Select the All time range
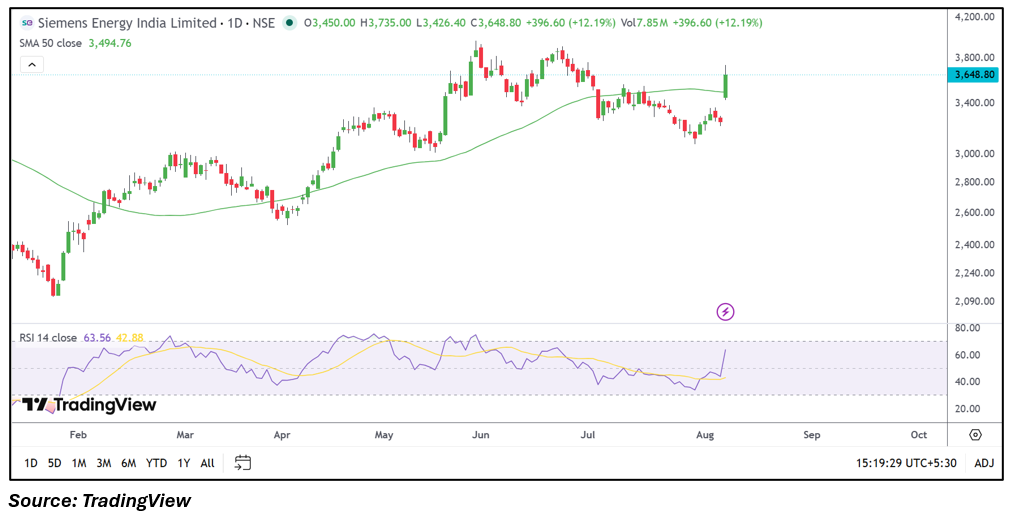Screen dimensions: 1017x516 [207, 463]
